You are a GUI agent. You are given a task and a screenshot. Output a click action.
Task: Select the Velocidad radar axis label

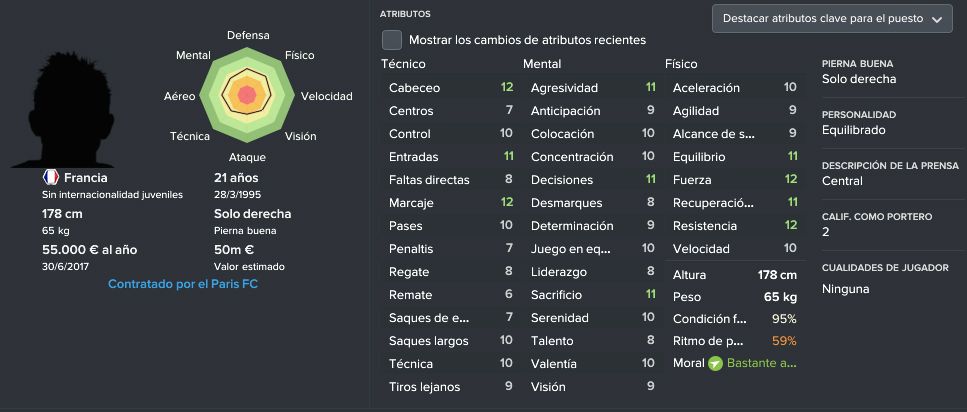[328, 96]
